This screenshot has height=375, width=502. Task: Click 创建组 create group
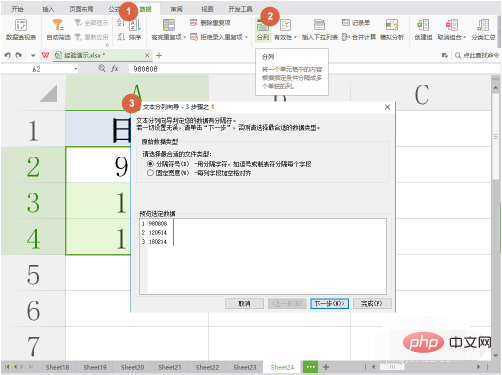(x=423, y=30)
